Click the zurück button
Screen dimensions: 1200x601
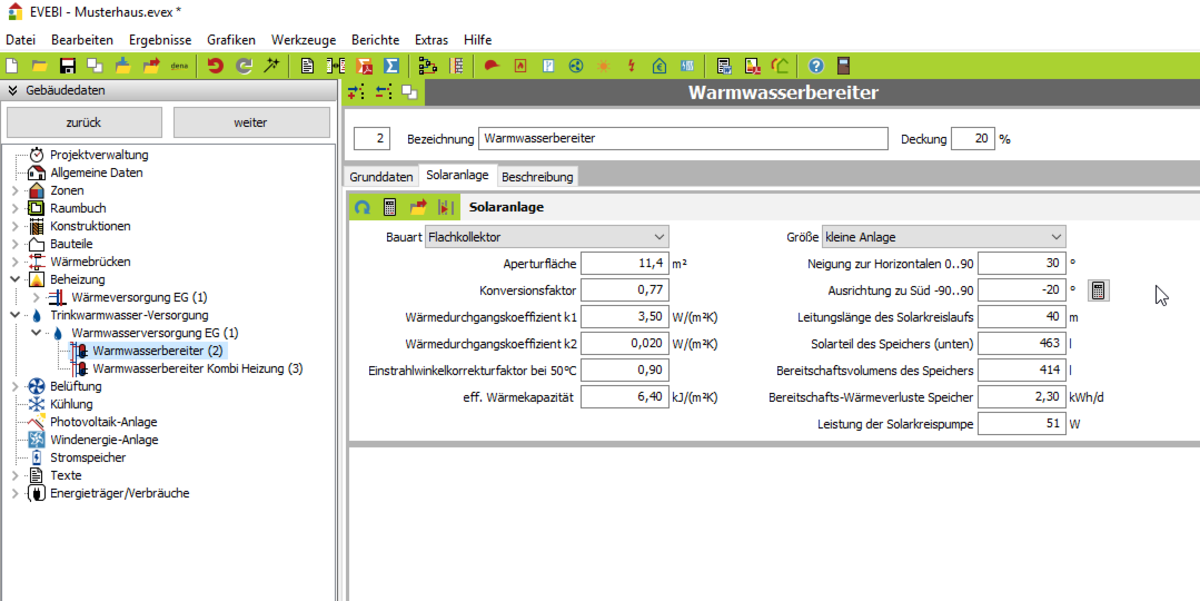[x=83, y=123]
